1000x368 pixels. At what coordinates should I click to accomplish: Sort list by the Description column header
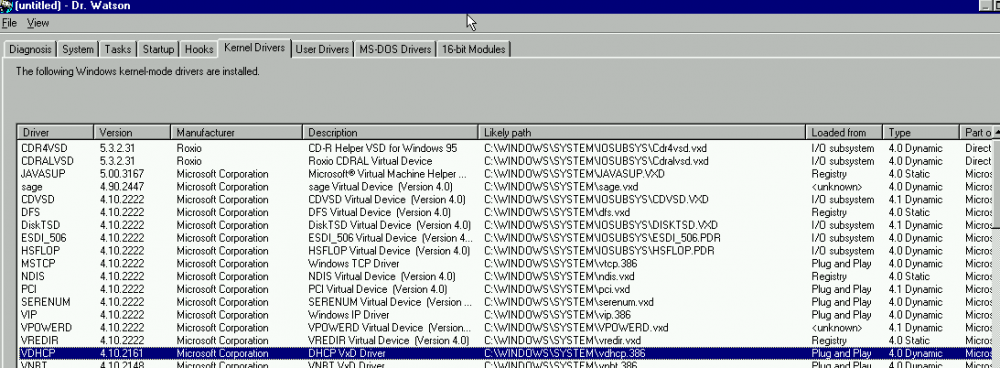pos(390,133)
